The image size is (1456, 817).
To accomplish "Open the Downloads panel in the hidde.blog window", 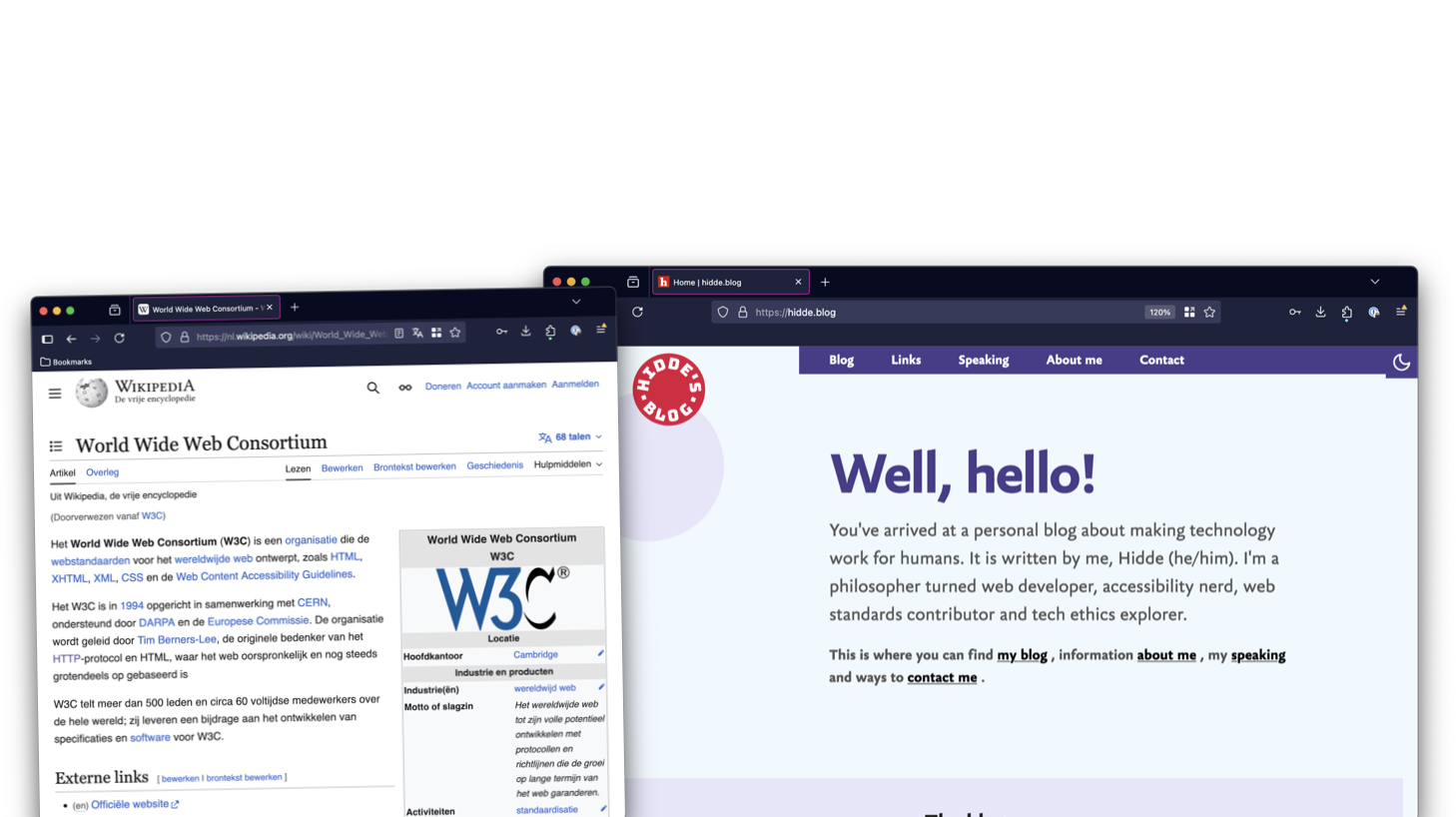I will [x=1320, y=312].
